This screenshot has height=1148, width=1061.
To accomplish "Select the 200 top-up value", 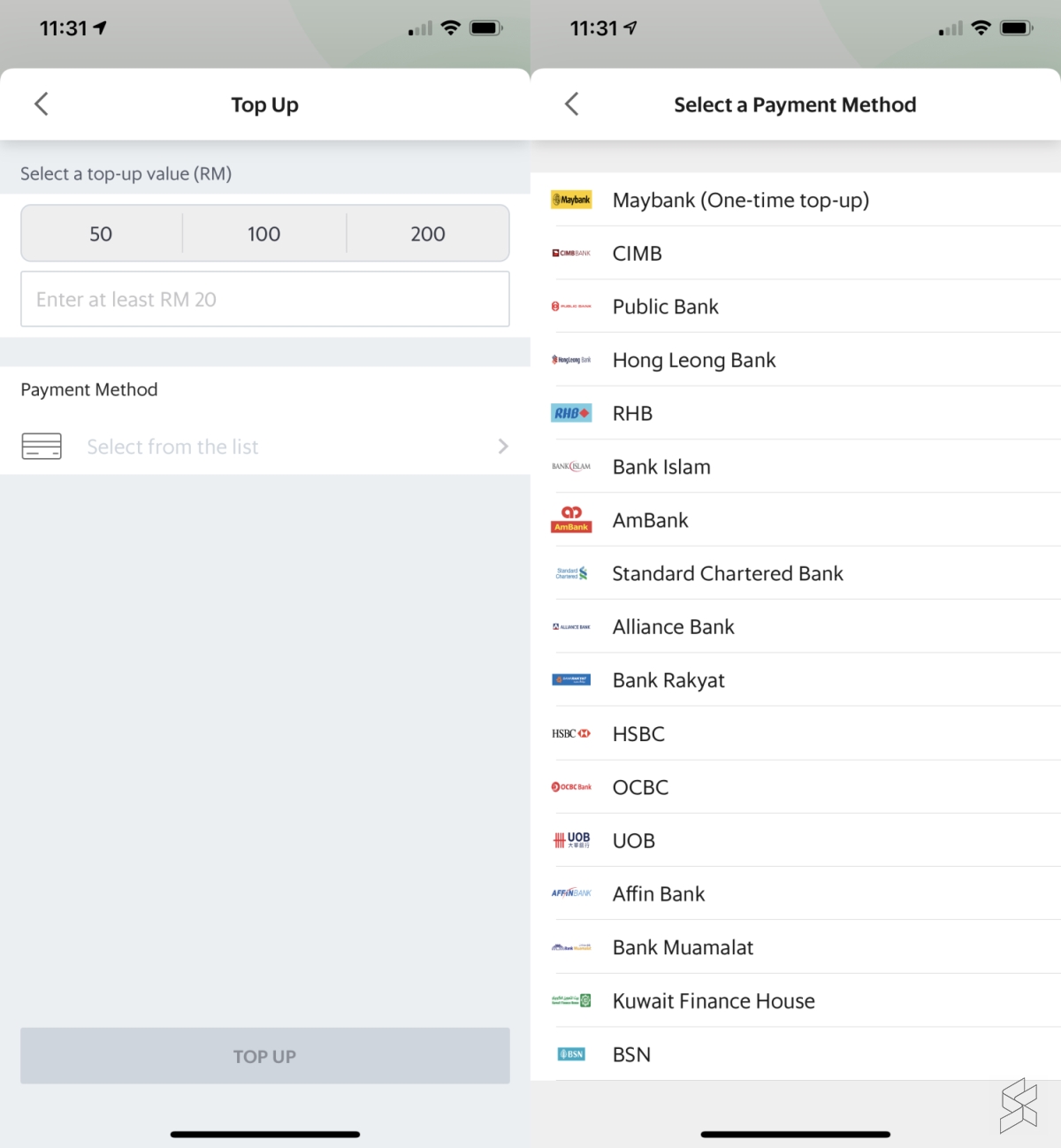I will pos(428,233).
